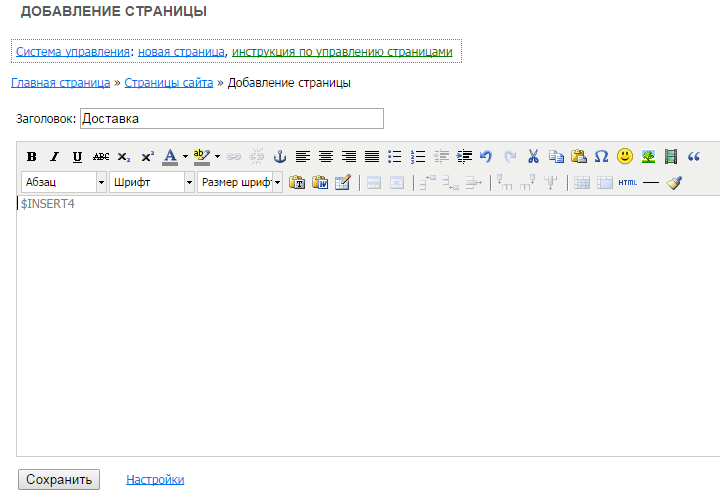Screen dimensions: 720x502
Task: Insert an anchor with anchor icon
Action: 280,157
